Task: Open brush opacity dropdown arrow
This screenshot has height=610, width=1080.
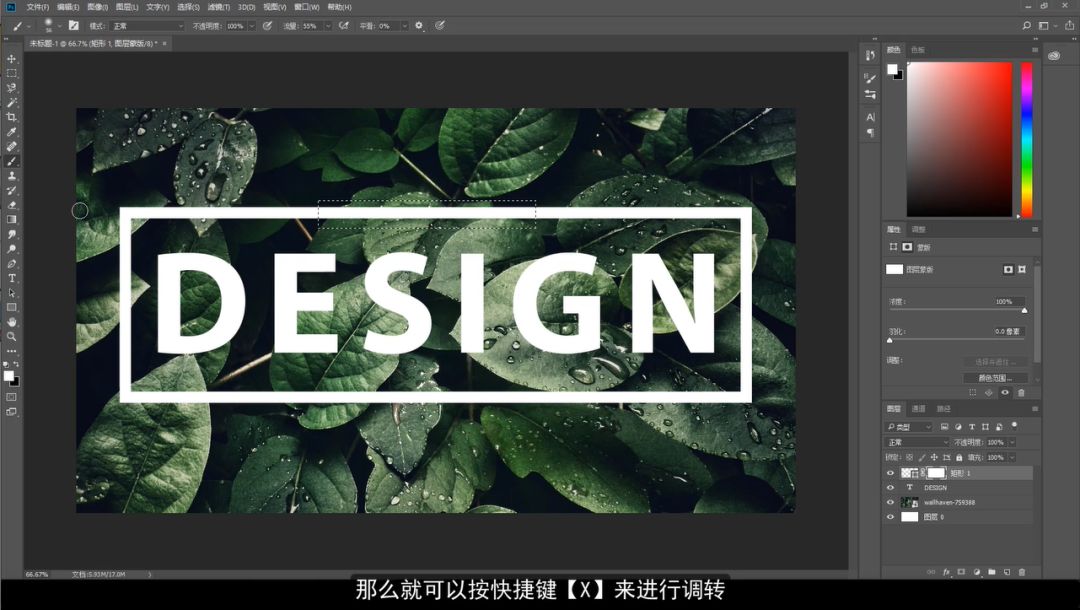Action: pos(251,25)
